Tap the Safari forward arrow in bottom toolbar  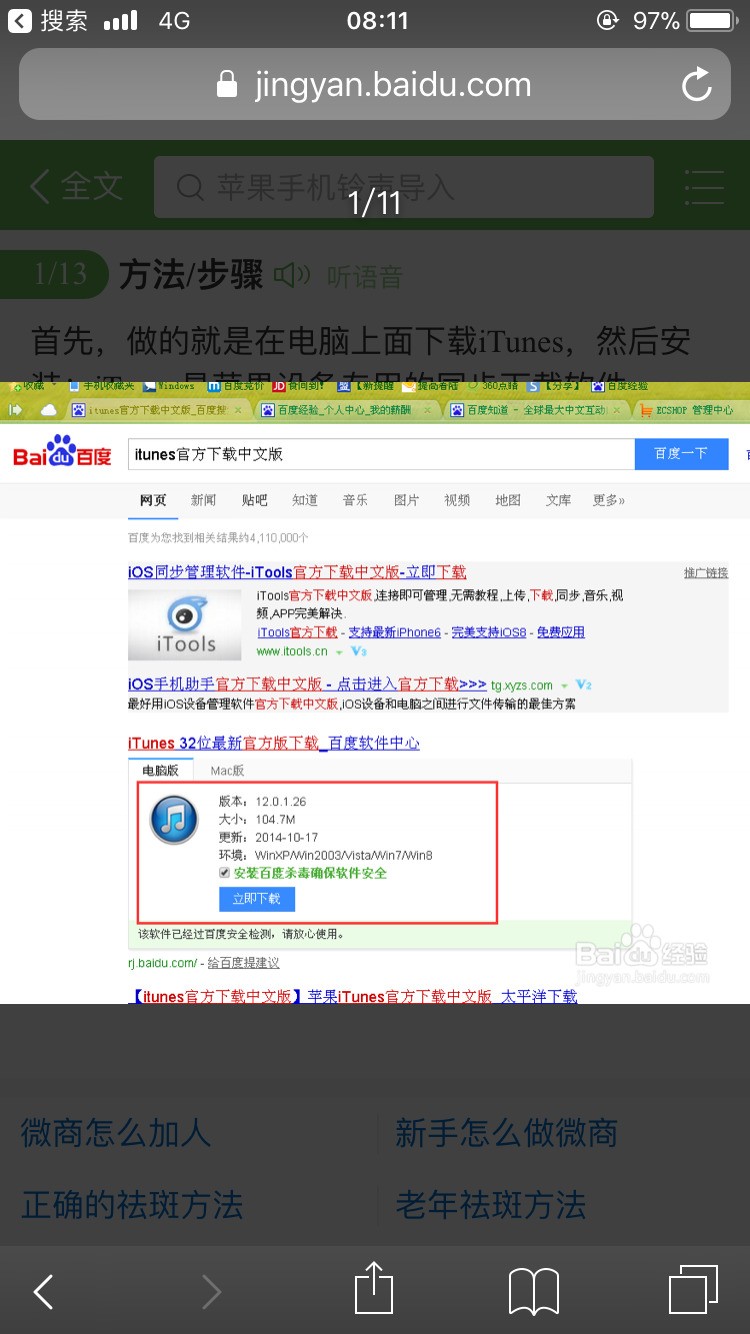211,1292
